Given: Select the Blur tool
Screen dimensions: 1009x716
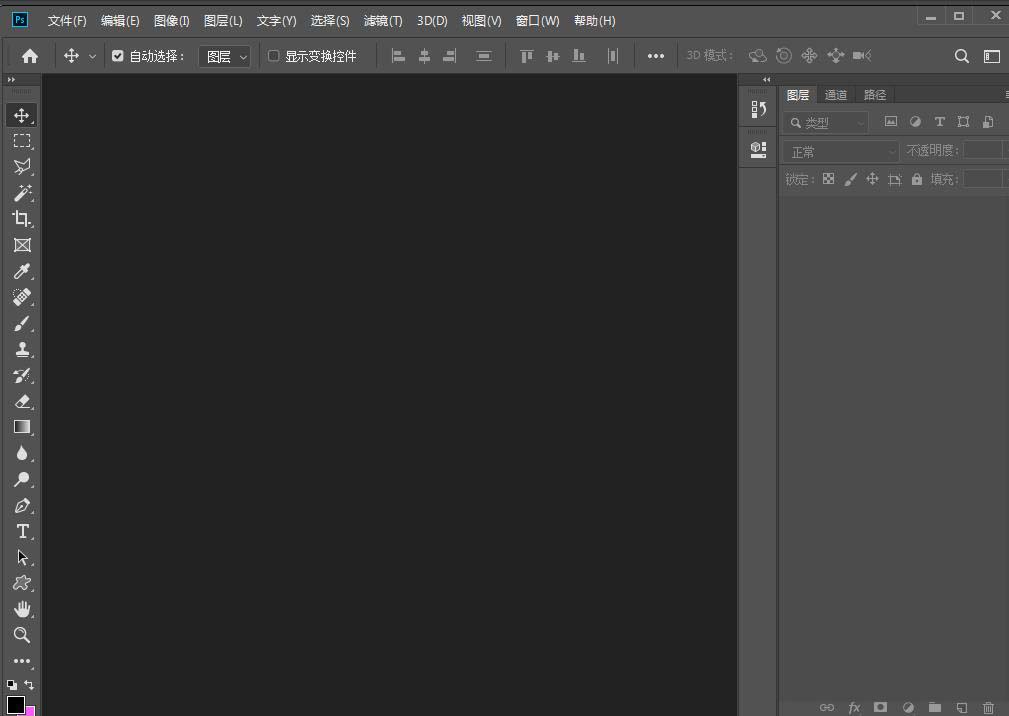Looking at the screenshot, I should (x=22, y=454).
